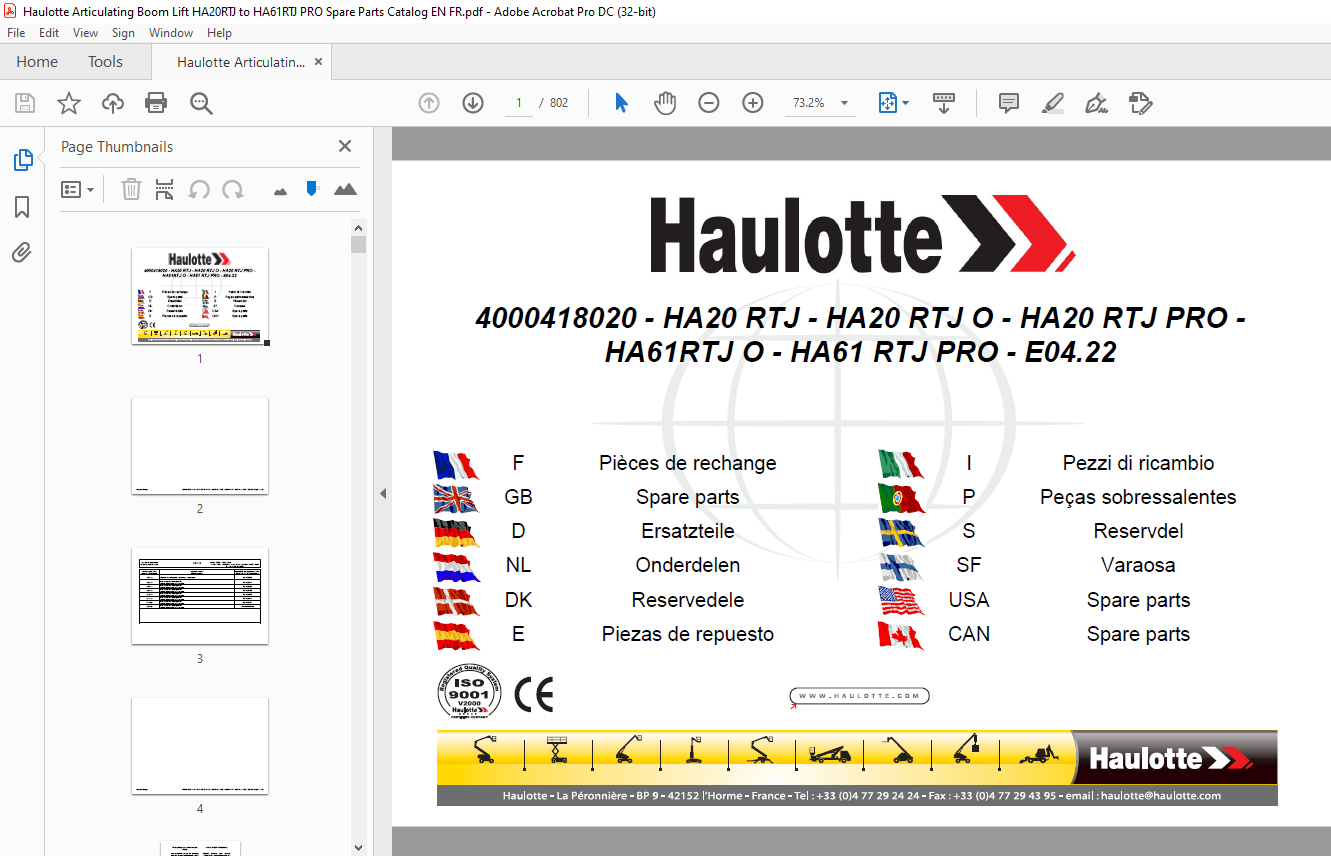
Task: Close the Page Thumbnails panel
Action: click(345, 146)
